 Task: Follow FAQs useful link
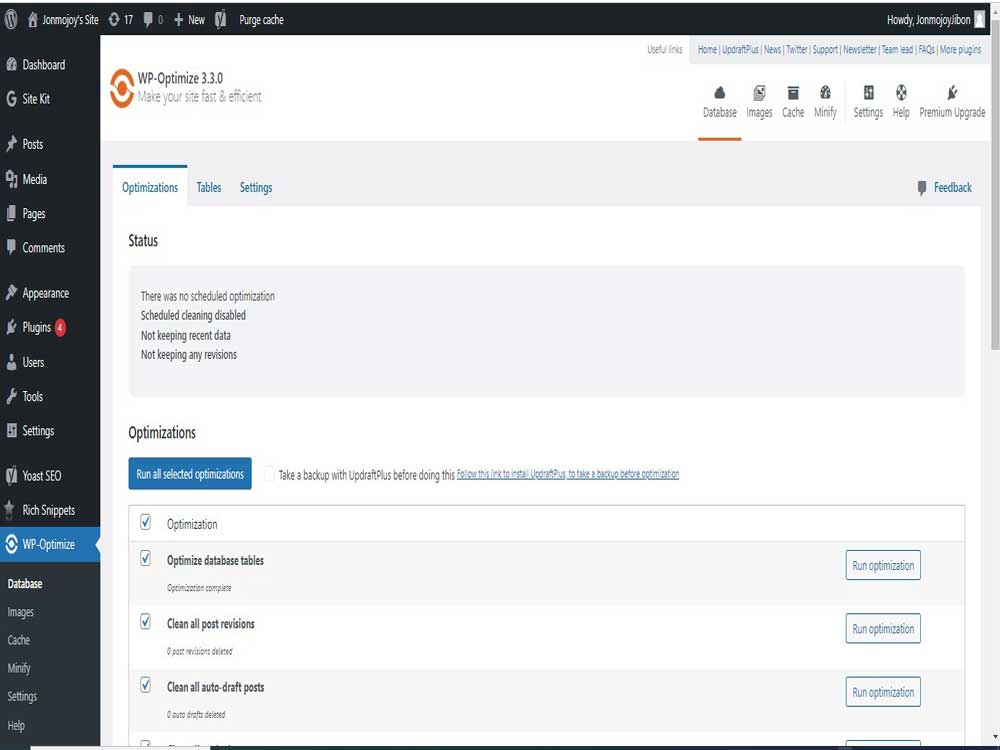927,50
